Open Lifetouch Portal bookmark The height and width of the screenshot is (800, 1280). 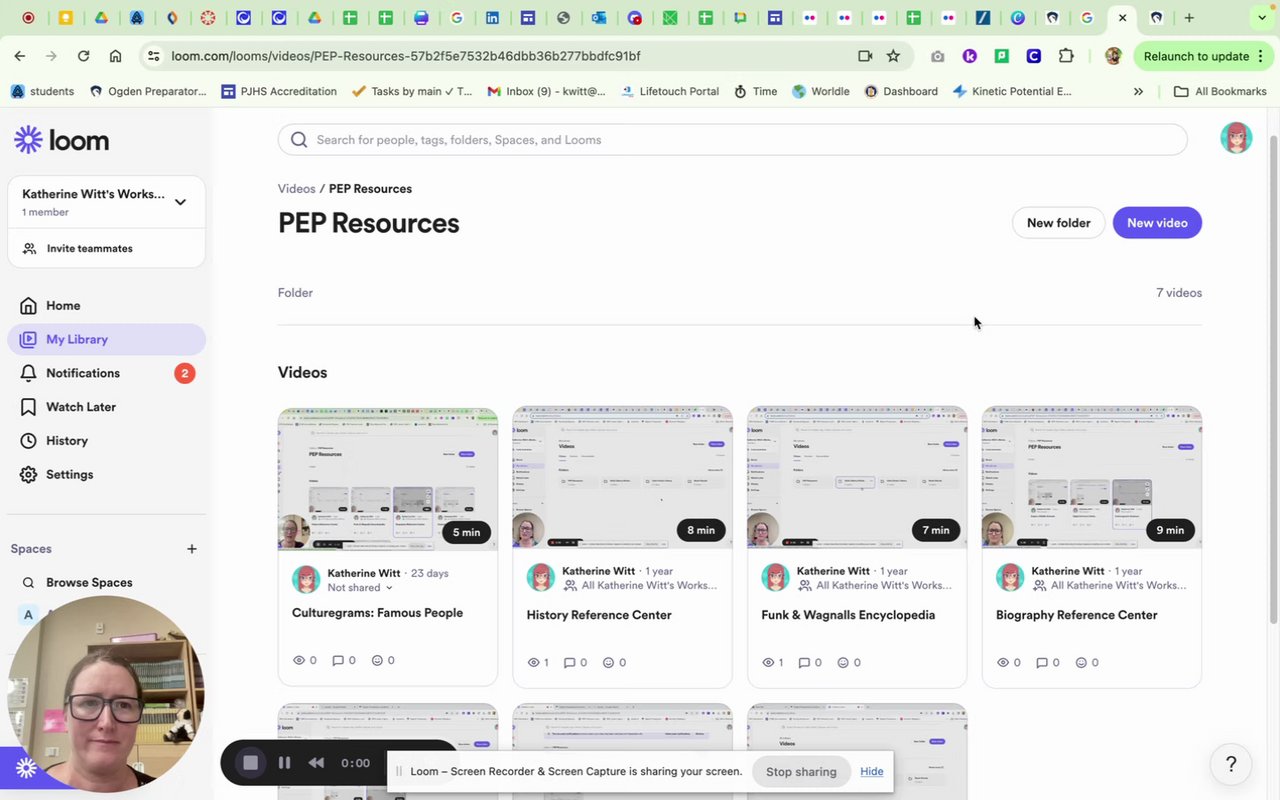pos(669,91)
